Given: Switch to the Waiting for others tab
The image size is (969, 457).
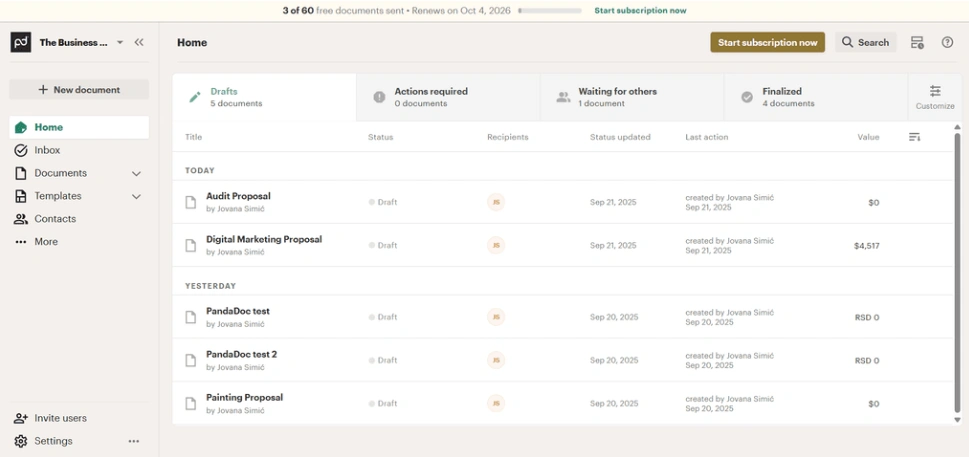Looking at the screenshot, I should pos(632,97).
